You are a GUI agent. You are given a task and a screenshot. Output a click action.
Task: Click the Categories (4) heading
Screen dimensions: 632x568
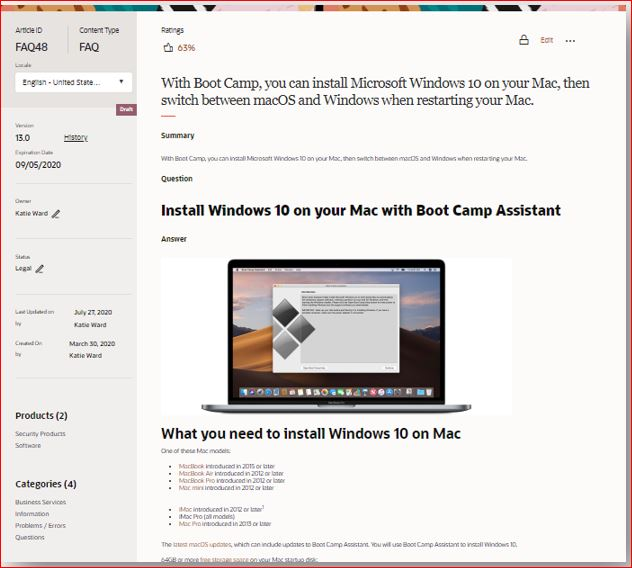click(x=46, y=484)
